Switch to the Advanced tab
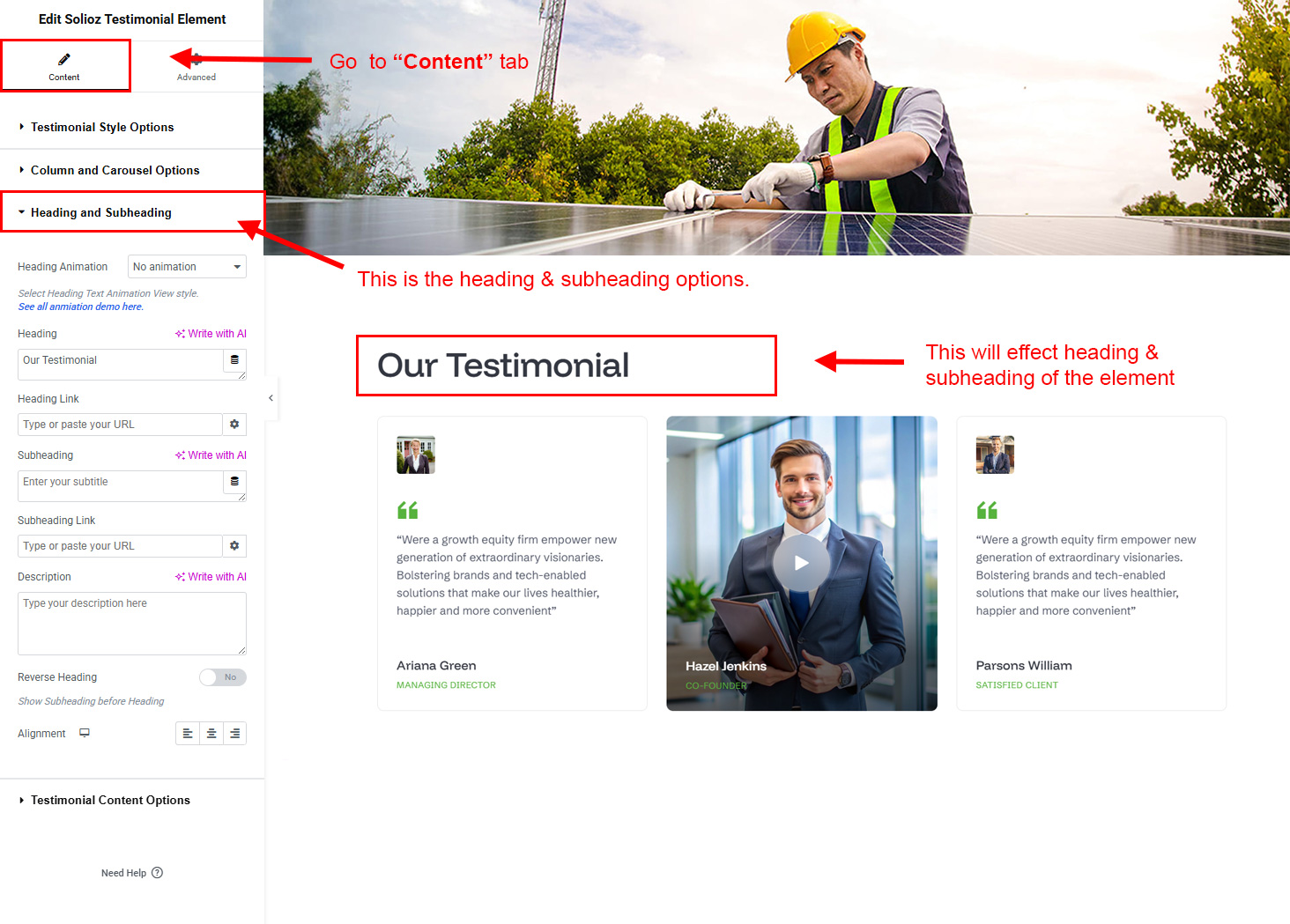 (x=196, y=68)
